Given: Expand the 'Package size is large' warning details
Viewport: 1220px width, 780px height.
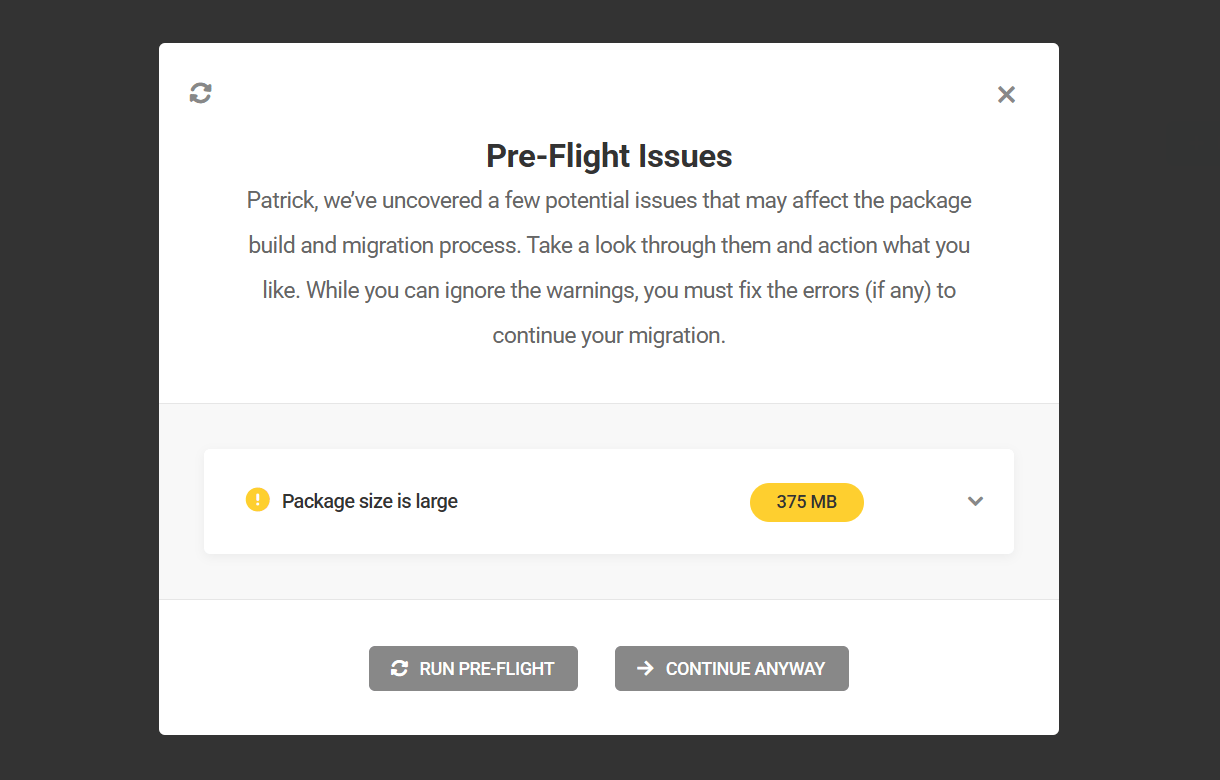Looking at the screenshot, I should click(975, 501).
